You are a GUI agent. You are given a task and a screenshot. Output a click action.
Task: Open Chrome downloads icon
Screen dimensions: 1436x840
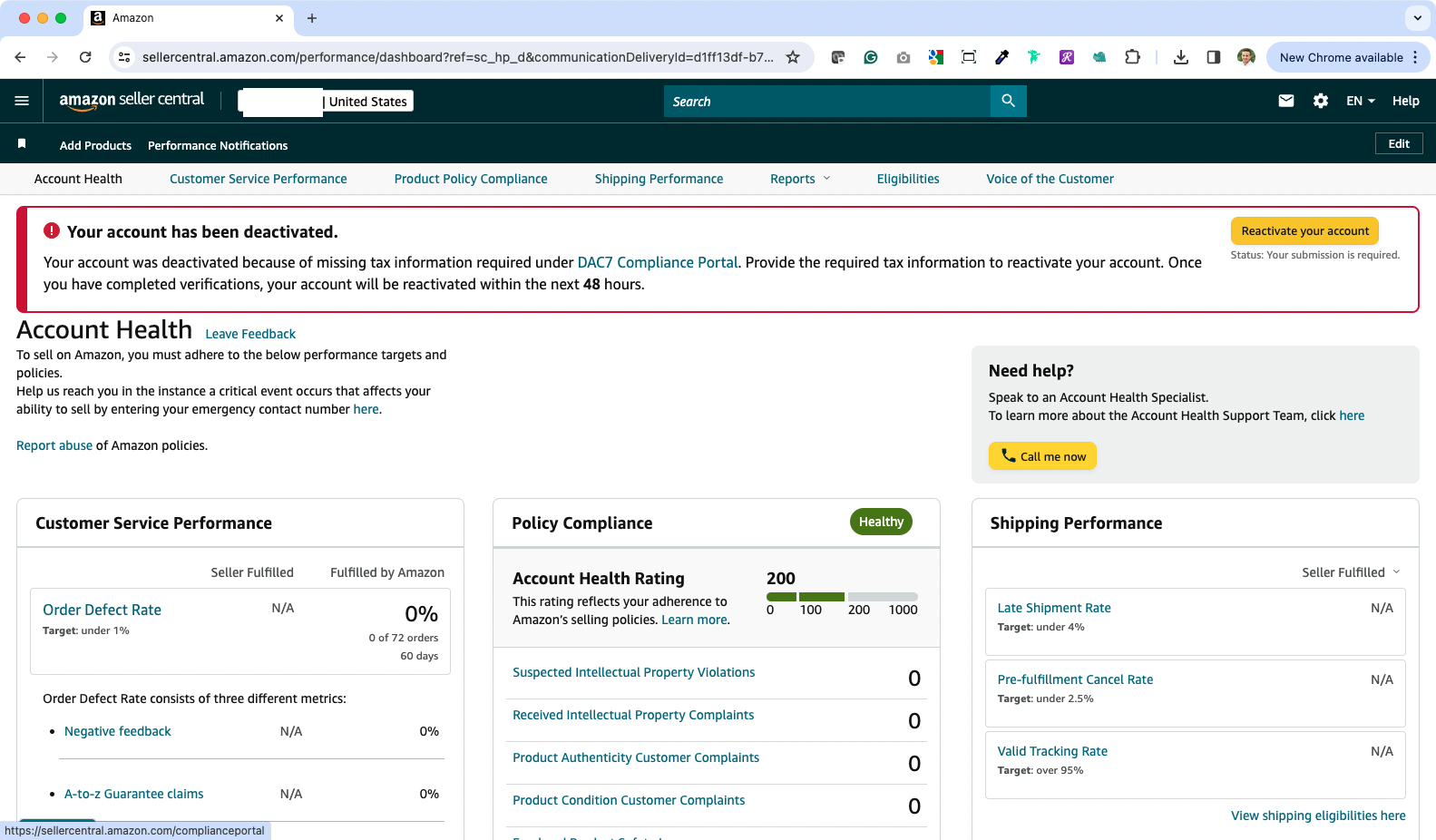point(1180,57)
